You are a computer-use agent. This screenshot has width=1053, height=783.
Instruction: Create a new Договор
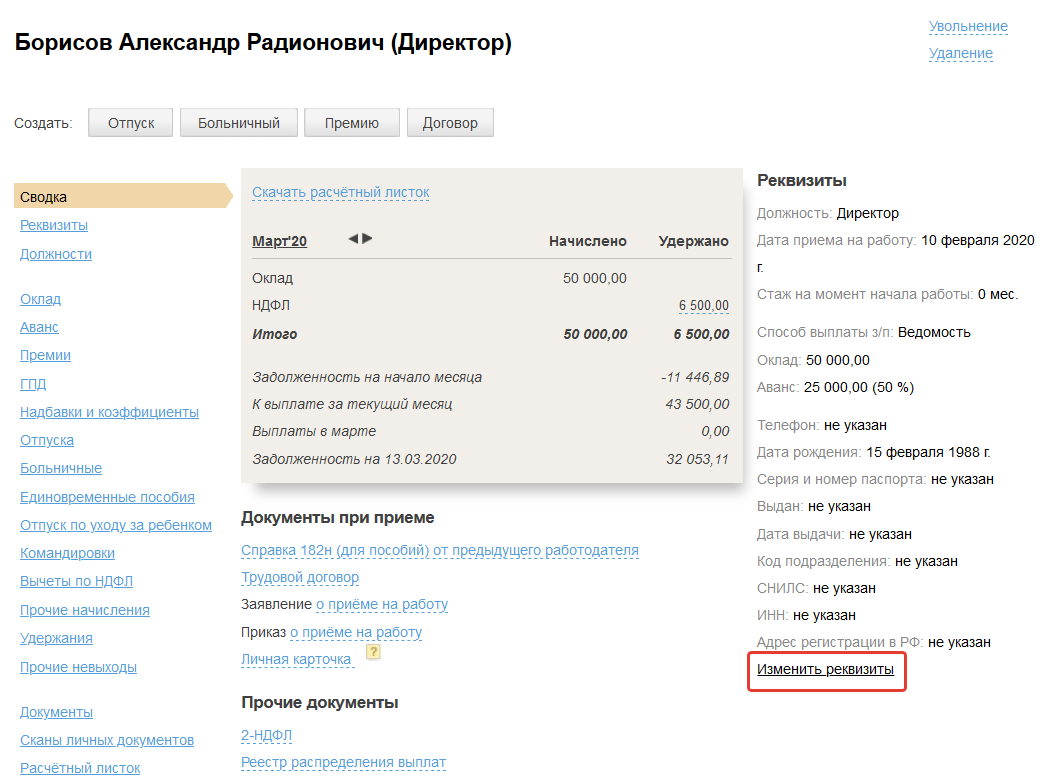pos(450,123)
